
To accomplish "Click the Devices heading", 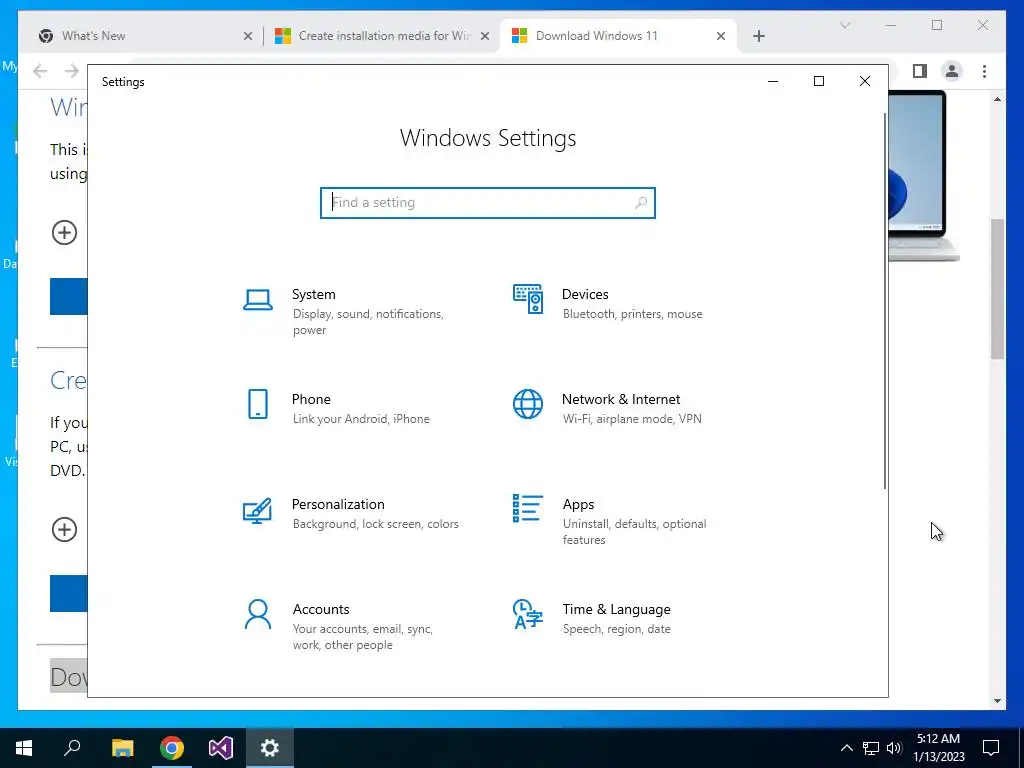I will pos(585,295).
